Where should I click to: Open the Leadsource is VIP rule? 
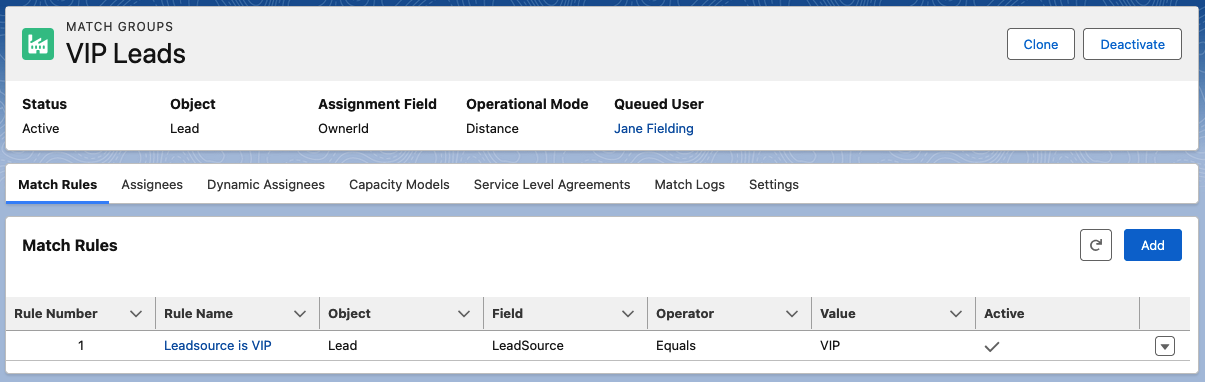click(x=218, y=345)
